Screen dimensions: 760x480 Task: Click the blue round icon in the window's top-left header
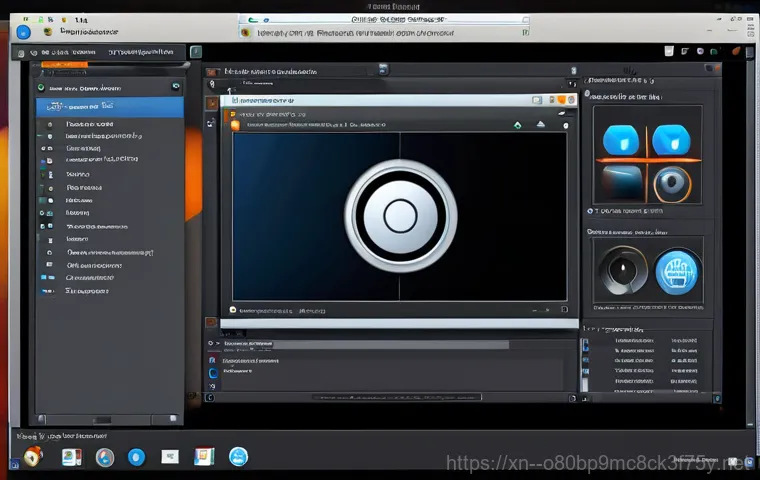pyautogui.click(x=23, y=32)
